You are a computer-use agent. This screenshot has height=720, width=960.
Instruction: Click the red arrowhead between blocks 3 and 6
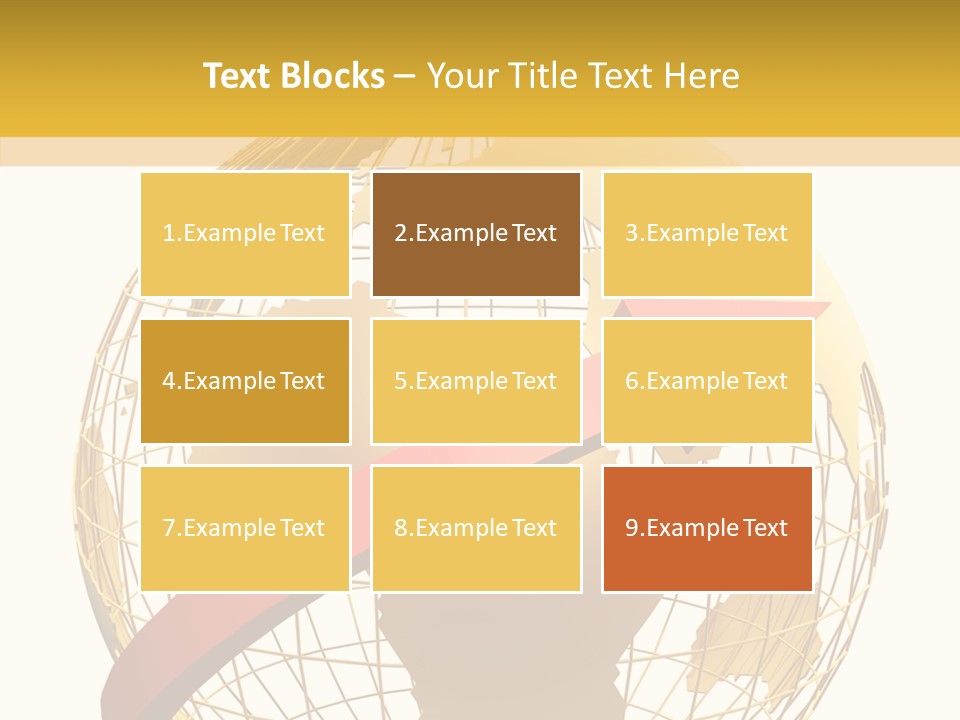click(x=790, y=308)
